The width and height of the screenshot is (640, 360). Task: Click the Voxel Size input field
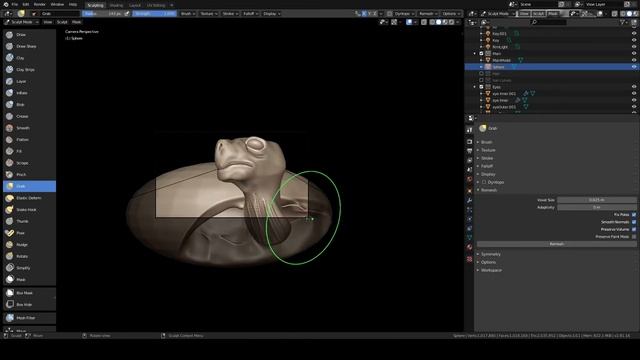597,200
